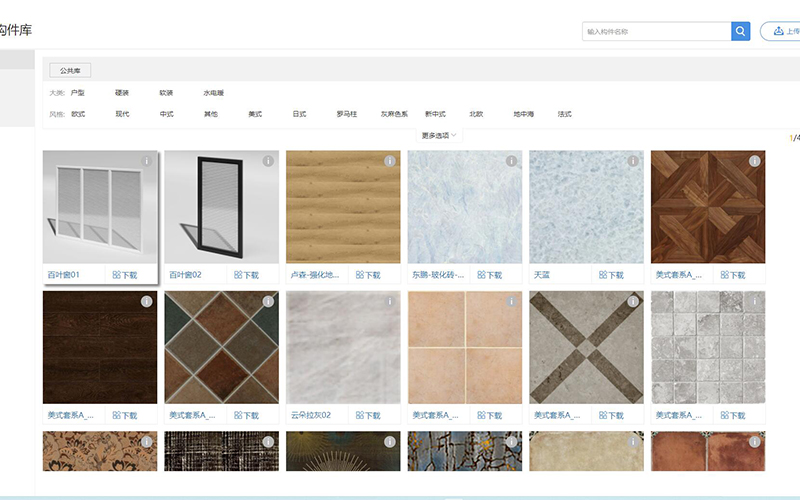The width and height of the screenshot is (800, 500).
Task: Download the 百叶窗01 component
Action: coord(125,275)
